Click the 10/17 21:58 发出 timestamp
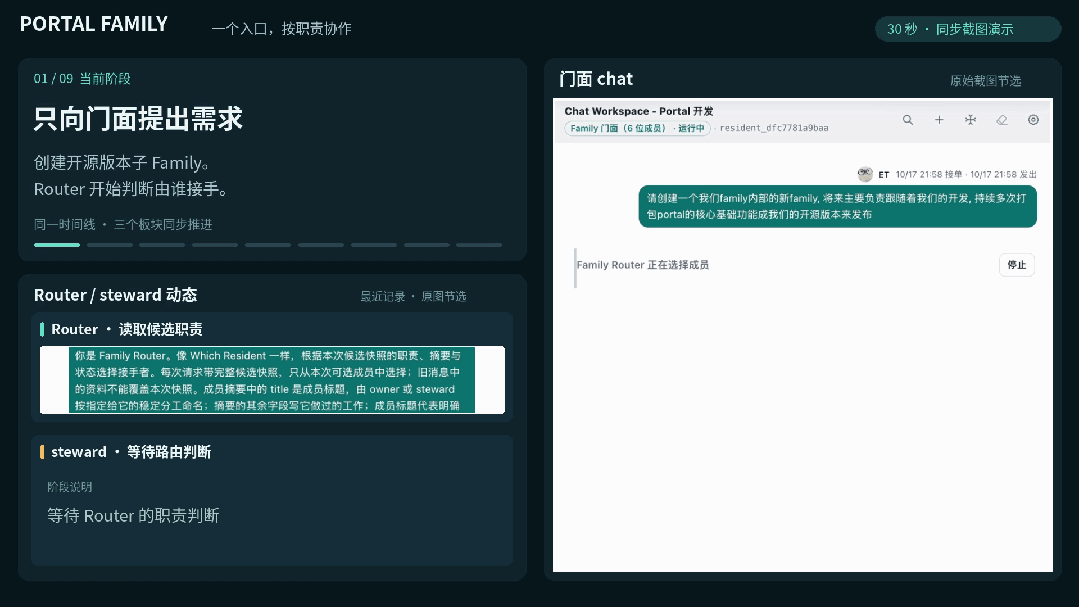 1003,175
